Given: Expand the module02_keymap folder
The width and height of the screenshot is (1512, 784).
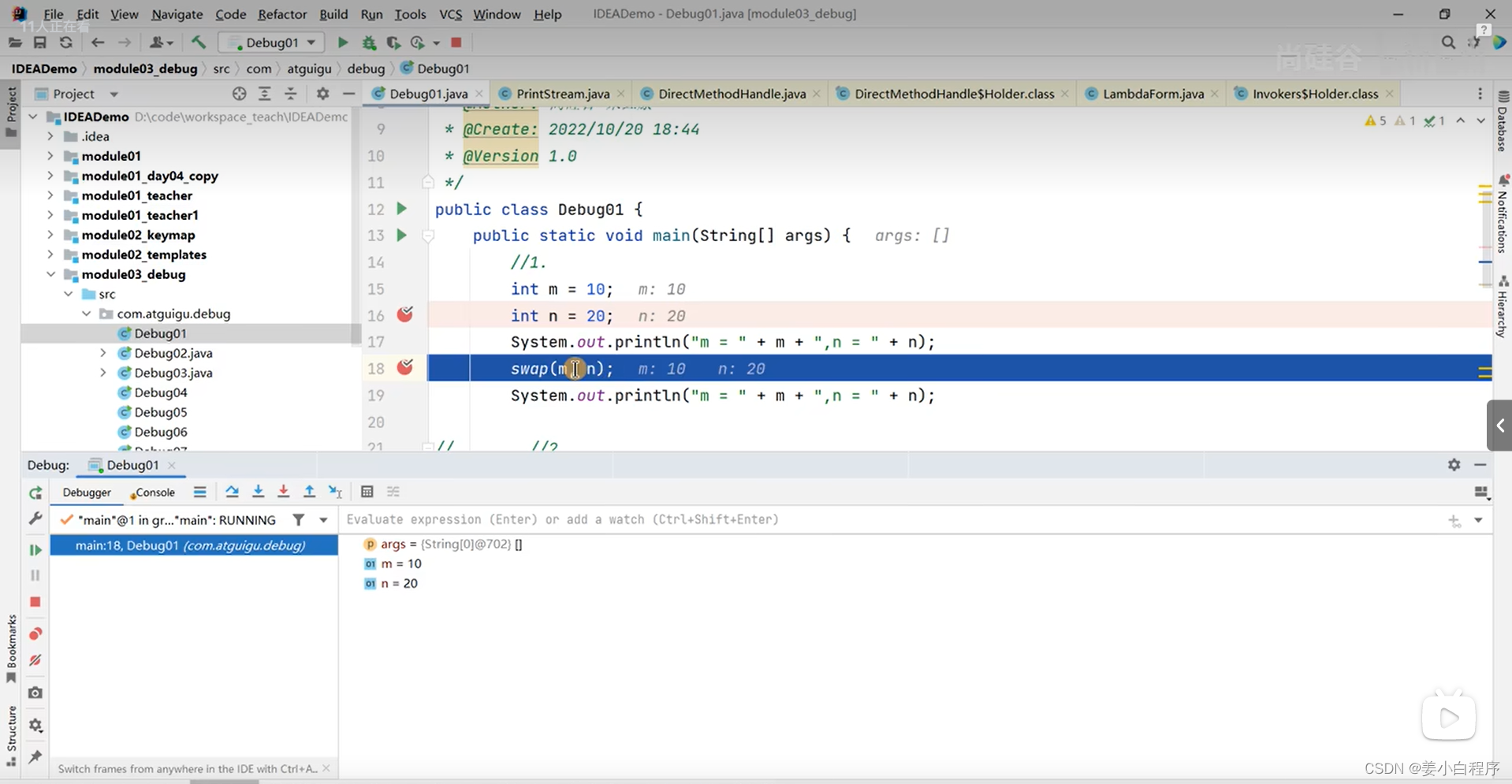Looking at the screenshot, I should (x=50, y=235).
